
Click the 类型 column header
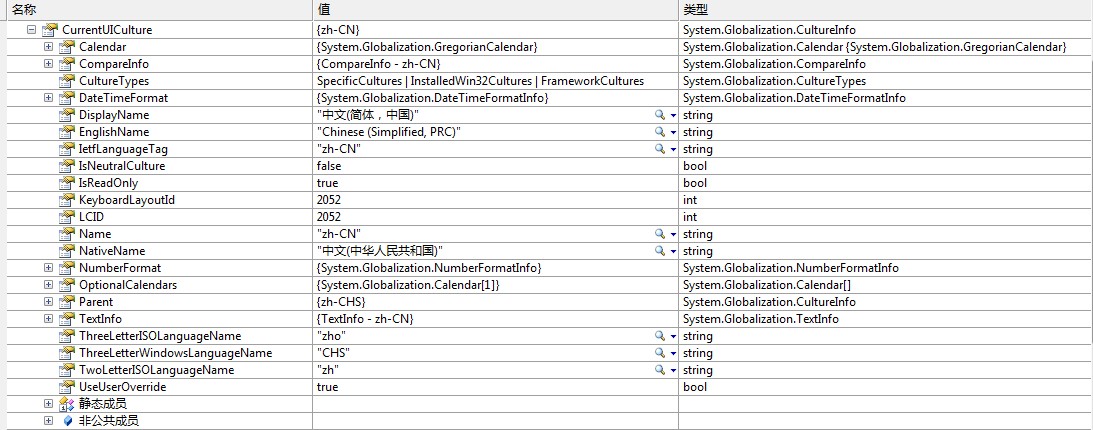click(886, 10)
